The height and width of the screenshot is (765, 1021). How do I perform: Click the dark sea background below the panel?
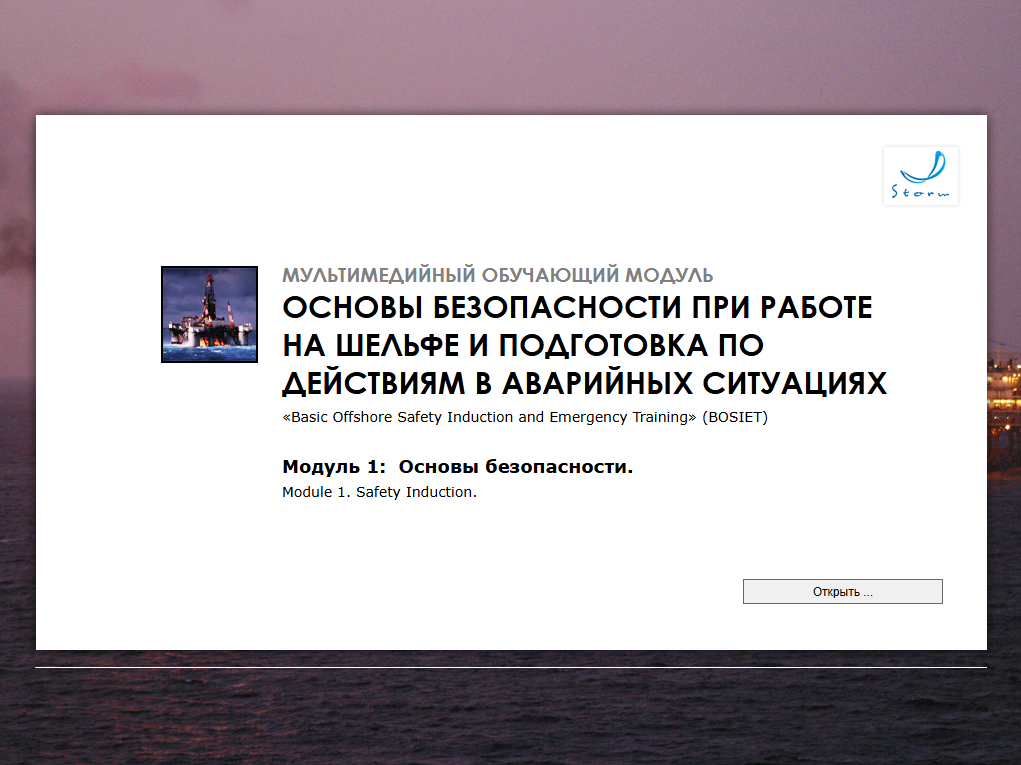[x=510, y=715]
